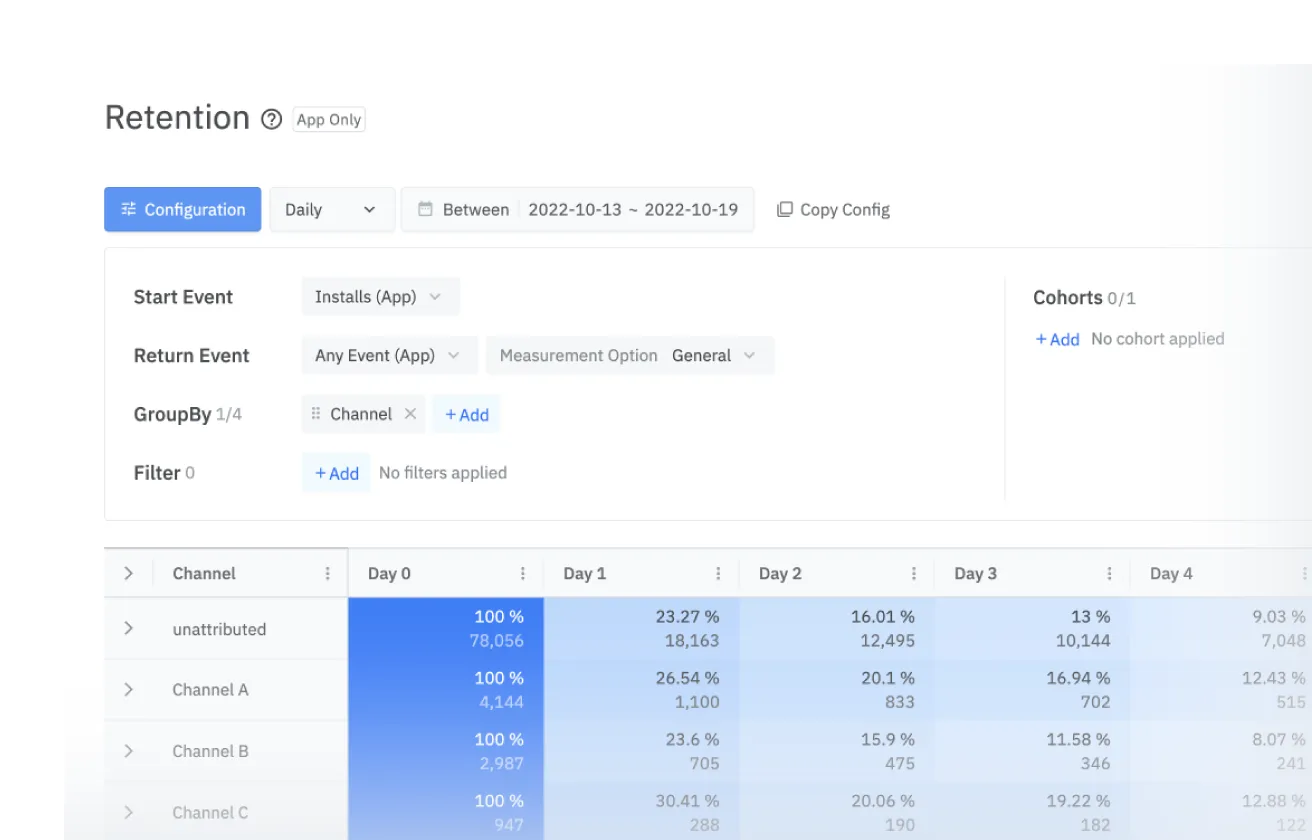
Task: Click the Configuration sliders icon
Action: [128, 209]
